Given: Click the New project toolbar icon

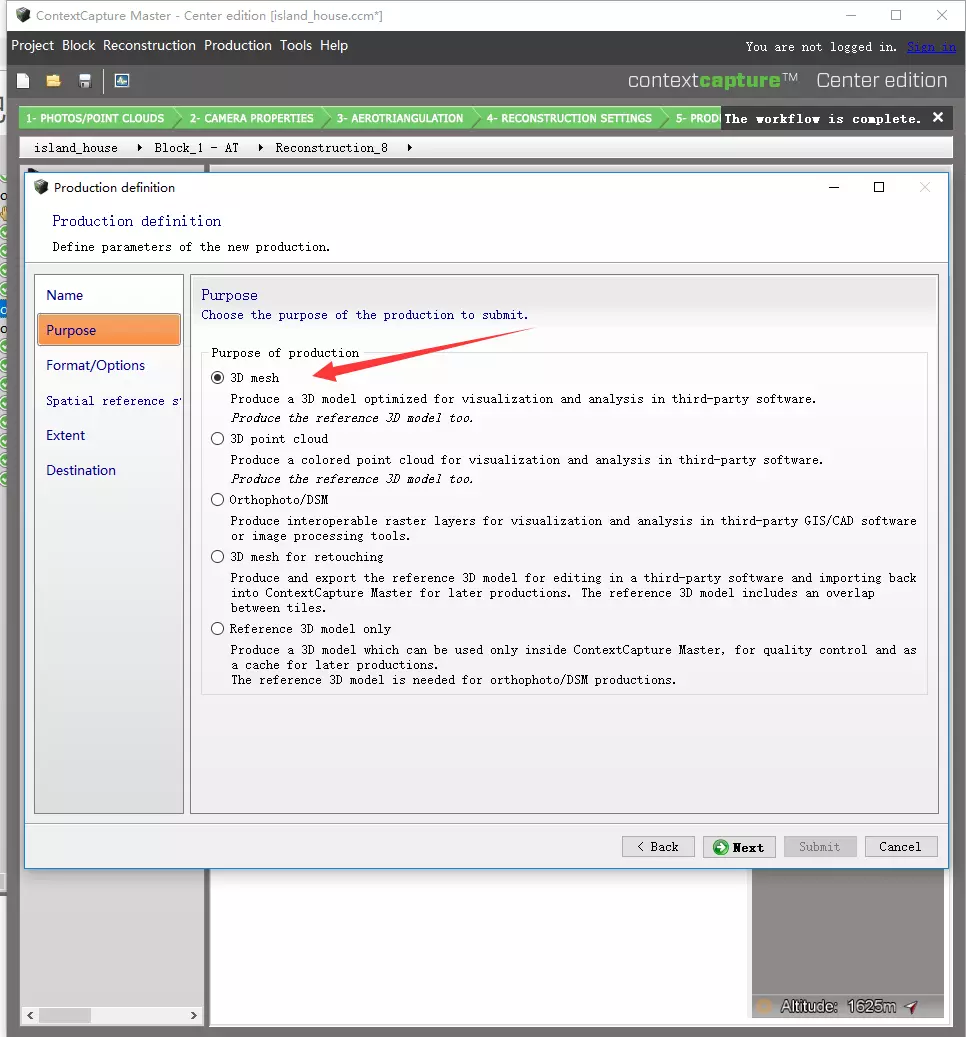Looking at the screenshot, I should tap(23, 81).
